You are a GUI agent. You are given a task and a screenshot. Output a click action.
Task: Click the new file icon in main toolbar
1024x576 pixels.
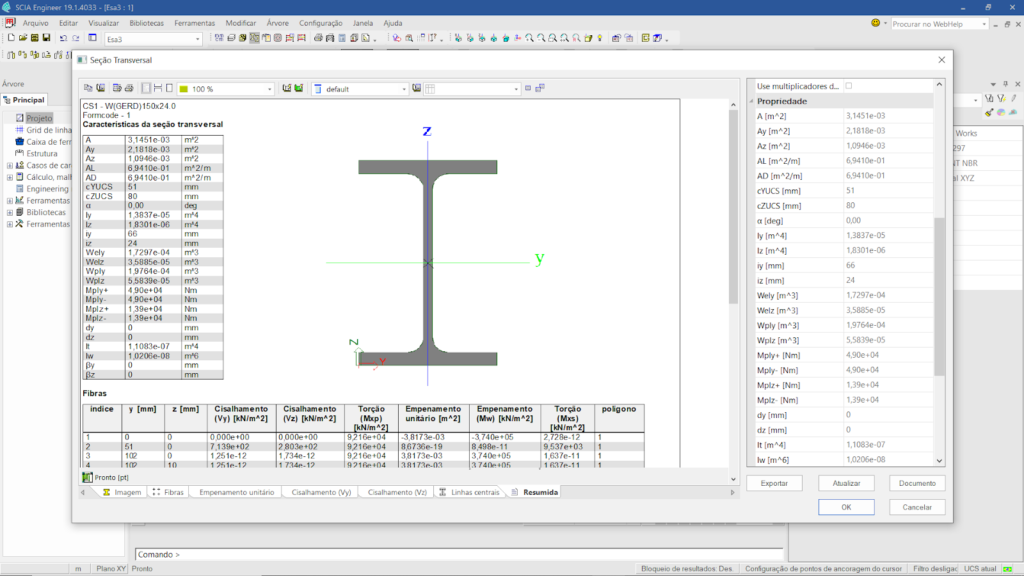(9, 38)
